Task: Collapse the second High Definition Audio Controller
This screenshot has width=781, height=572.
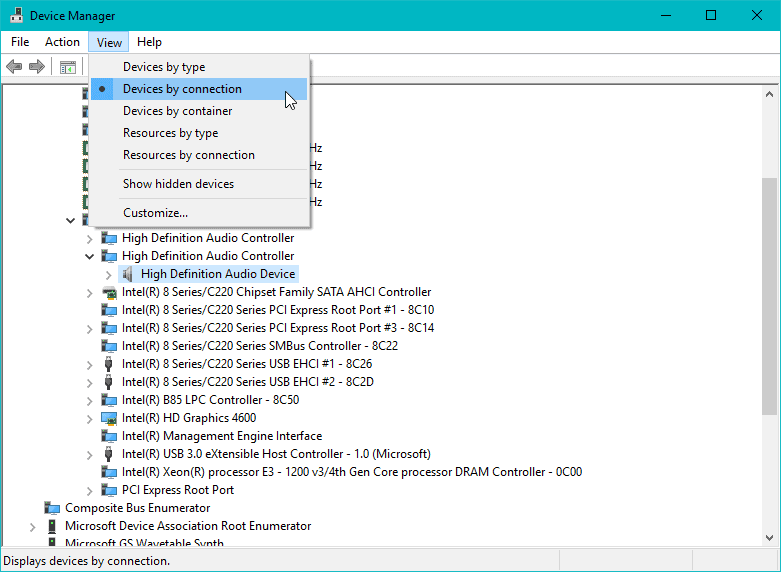Action: pyautogui.click(x=90, y=257)
